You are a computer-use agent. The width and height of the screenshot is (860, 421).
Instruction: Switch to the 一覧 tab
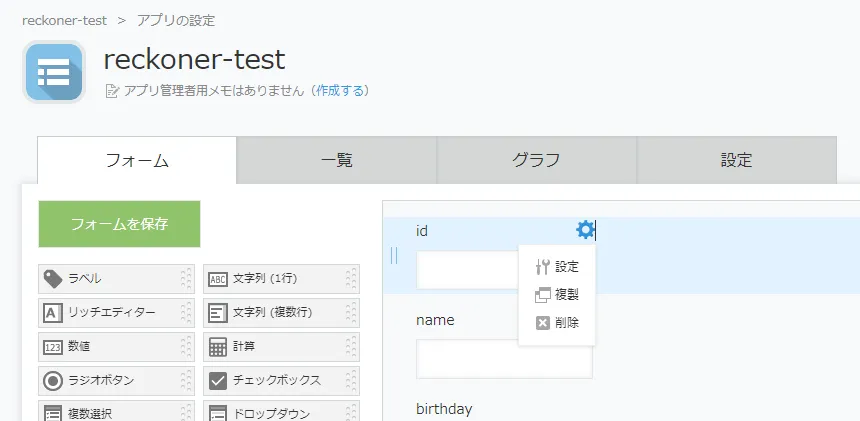click(x=336, y=160)
